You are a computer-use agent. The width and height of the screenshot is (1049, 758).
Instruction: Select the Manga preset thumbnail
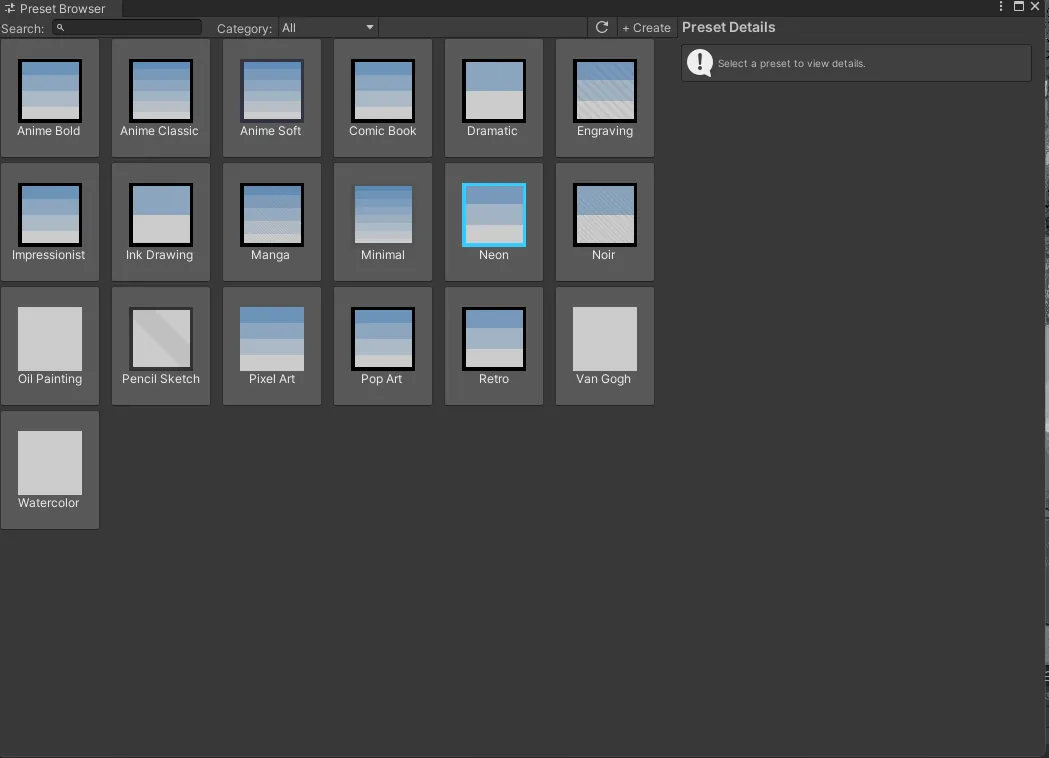[x=272, y=215]
